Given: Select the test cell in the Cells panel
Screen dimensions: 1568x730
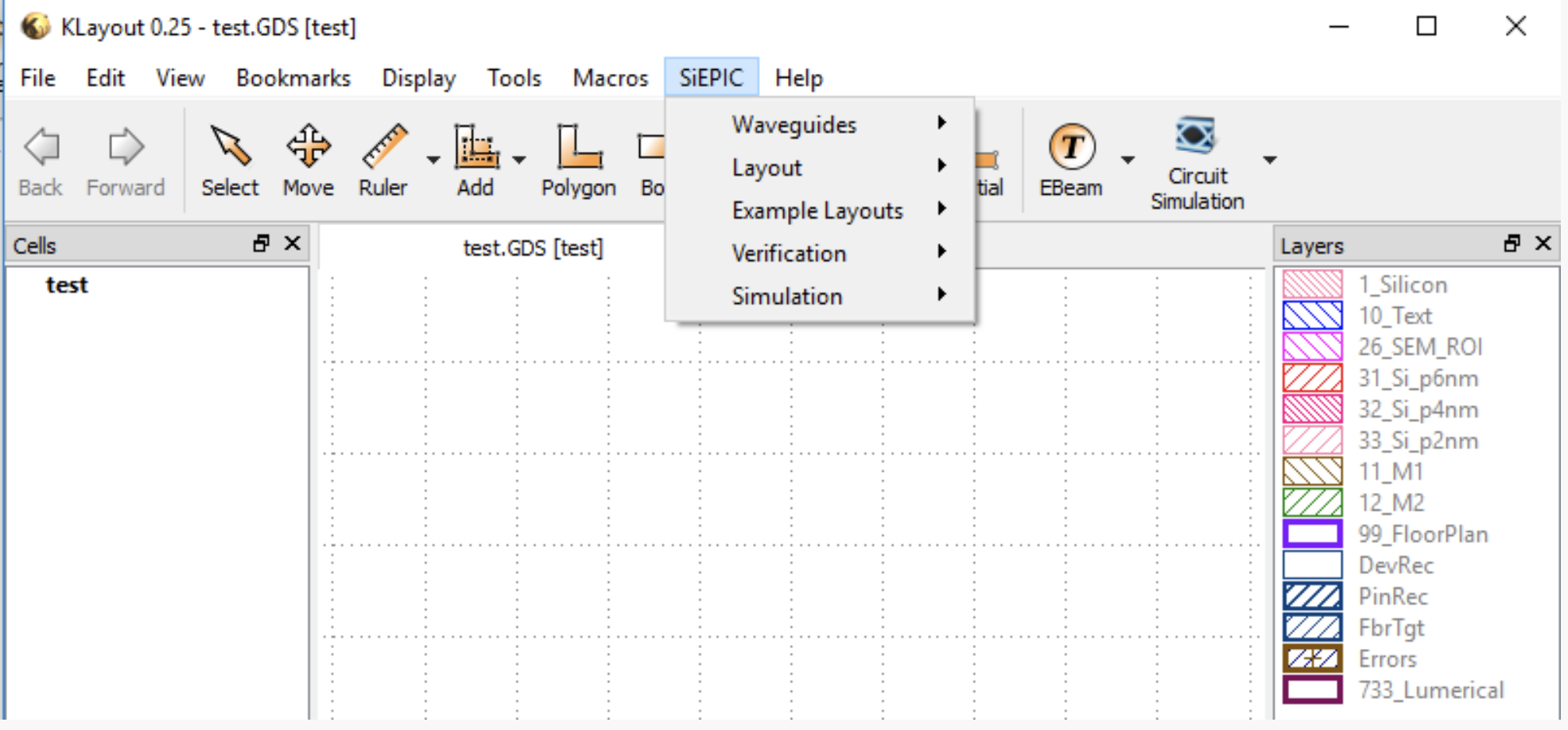Looking at the screenshot, I should point(67,285).
